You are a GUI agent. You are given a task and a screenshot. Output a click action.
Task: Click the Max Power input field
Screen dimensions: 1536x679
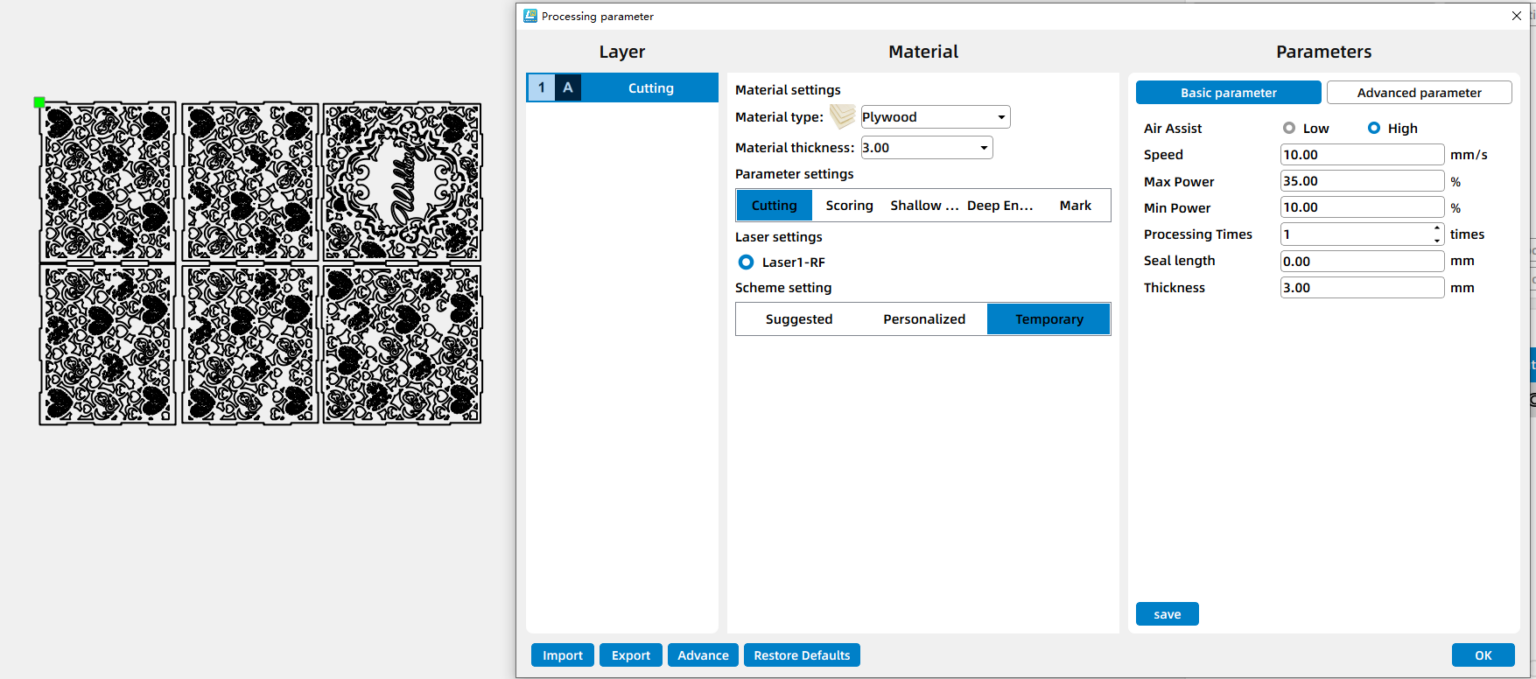pos(1361,181)
